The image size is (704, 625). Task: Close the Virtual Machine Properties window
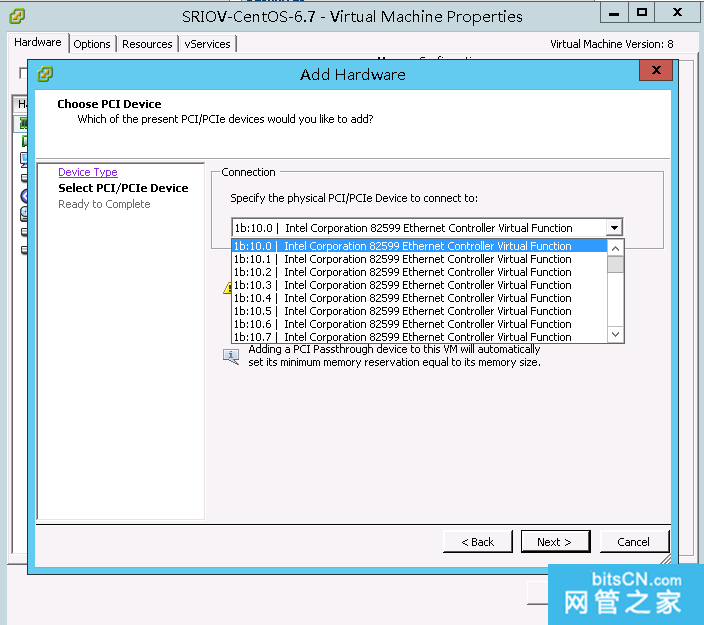pyautogui.click(x=678, y=13)
